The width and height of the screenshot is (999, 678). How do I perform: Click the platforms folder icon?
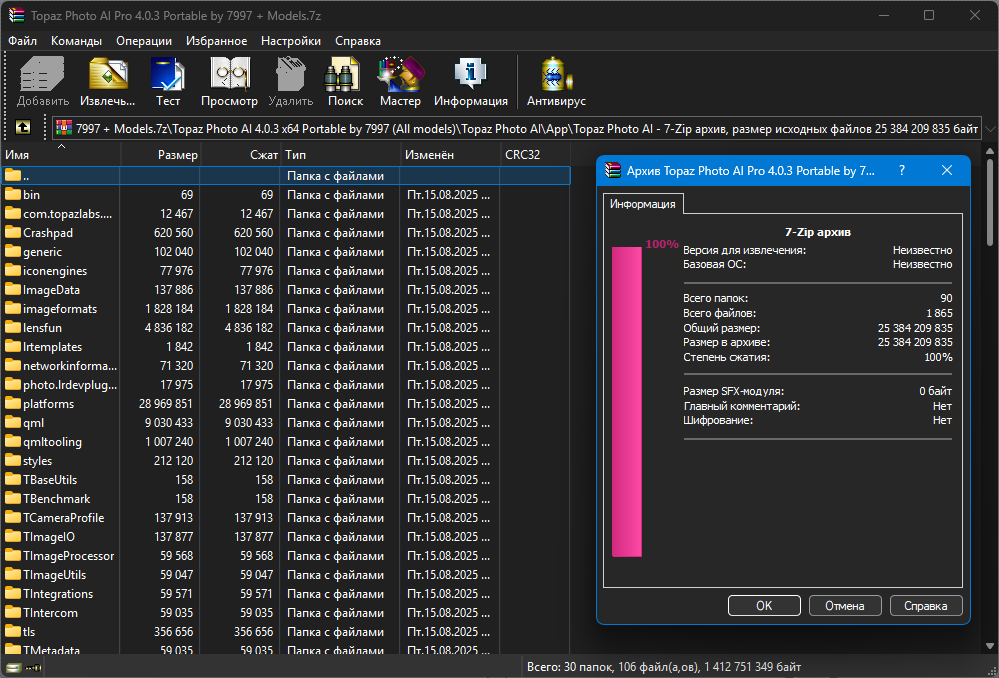(13, 403)
